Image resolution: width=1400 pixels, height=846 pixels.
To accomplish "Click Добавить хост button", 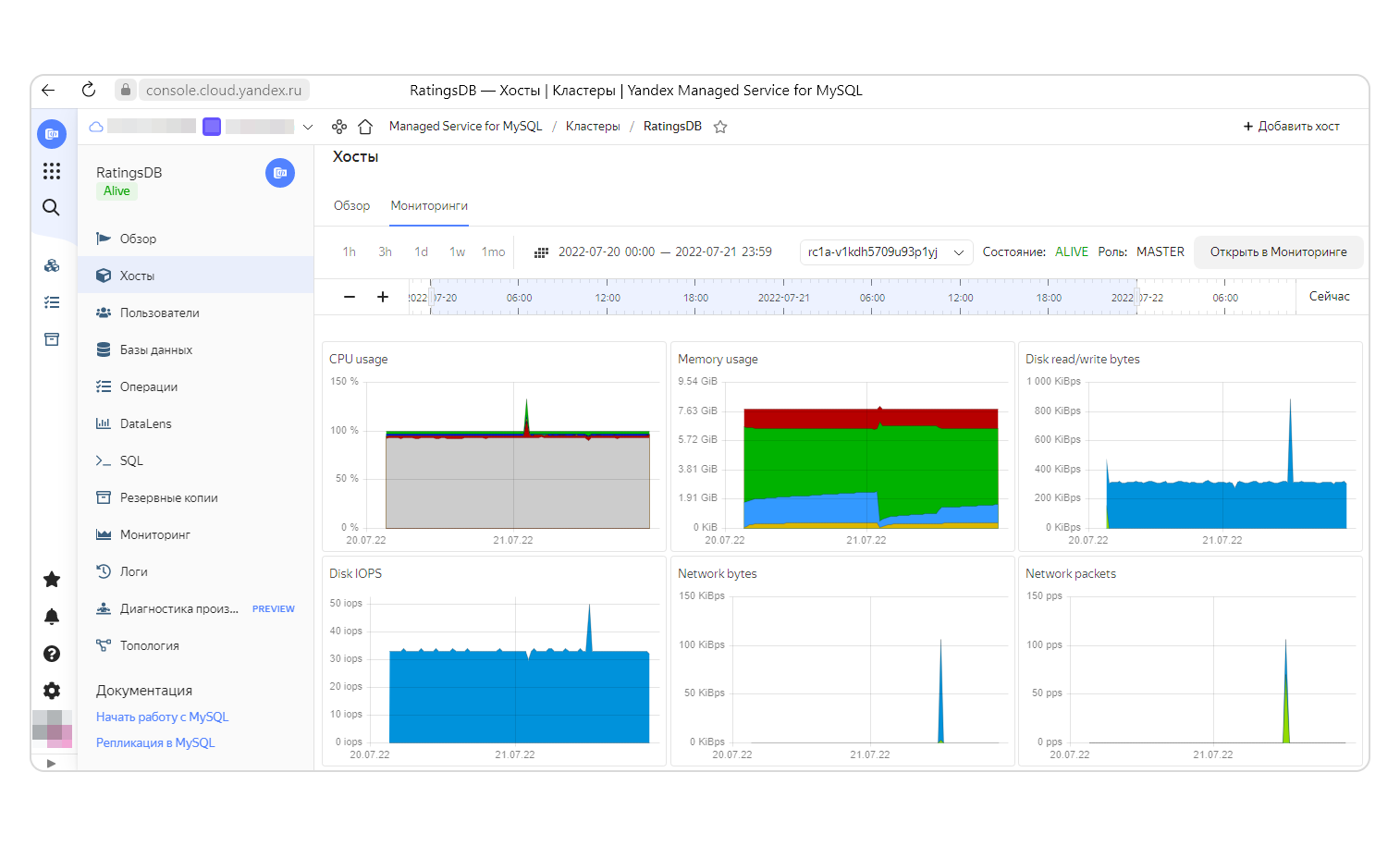I will coord(1291,127).
